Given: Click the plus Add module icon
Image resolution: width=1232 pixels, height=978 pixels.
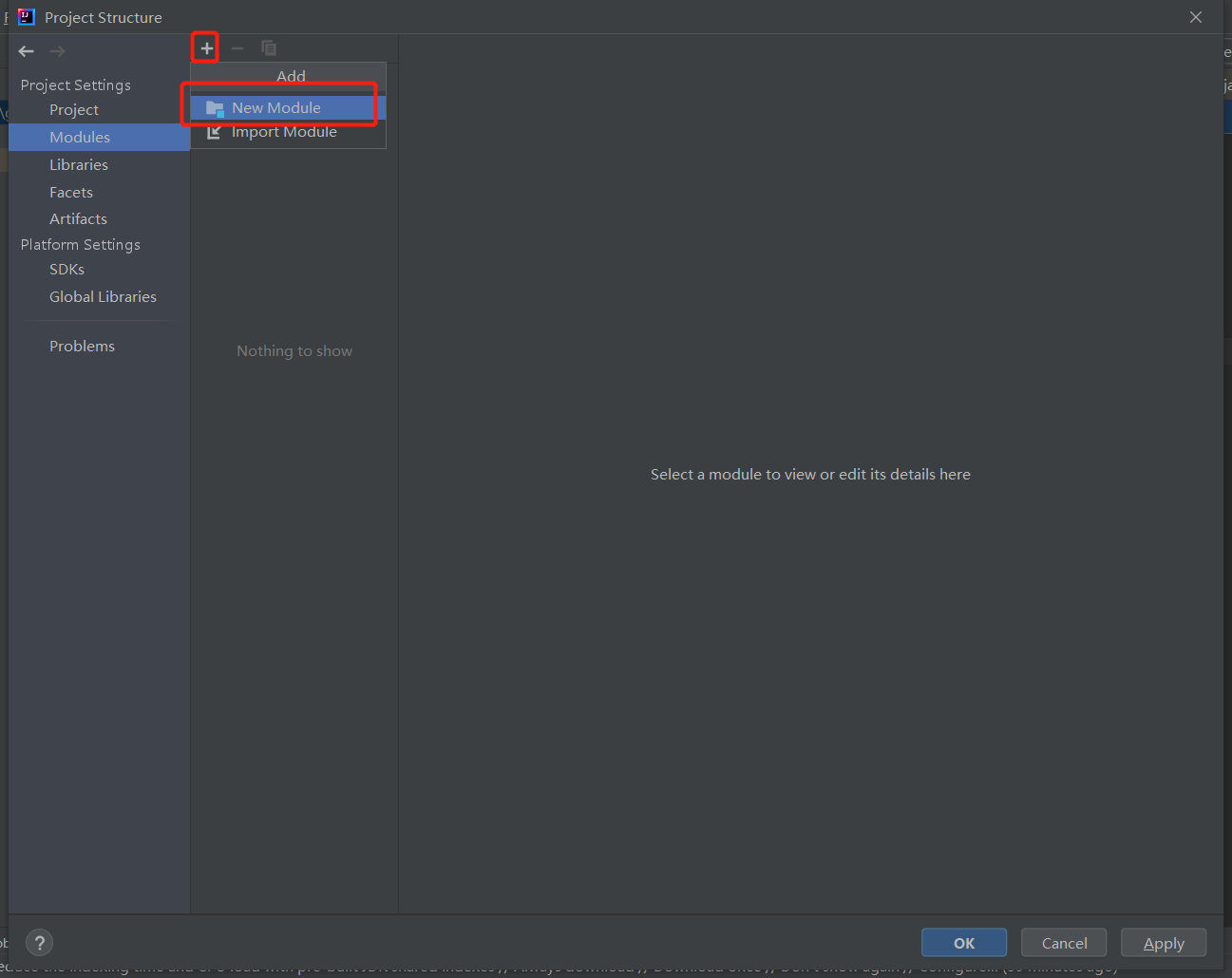Looking at the screenshot, I should [206, 48].
